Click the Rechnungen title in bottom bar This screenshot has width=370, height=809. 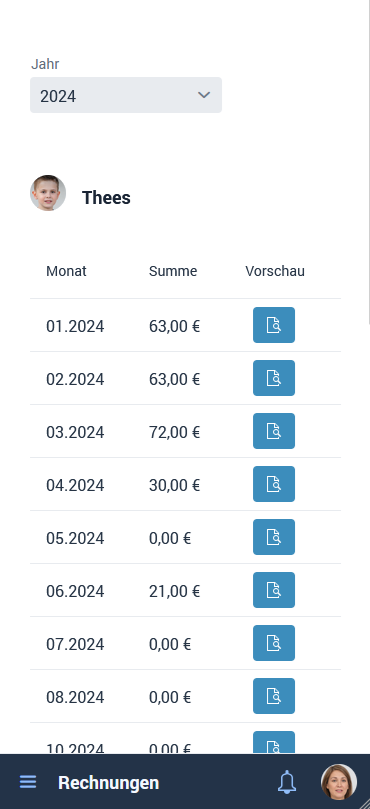pyautogui.click(x=108, y=783)
